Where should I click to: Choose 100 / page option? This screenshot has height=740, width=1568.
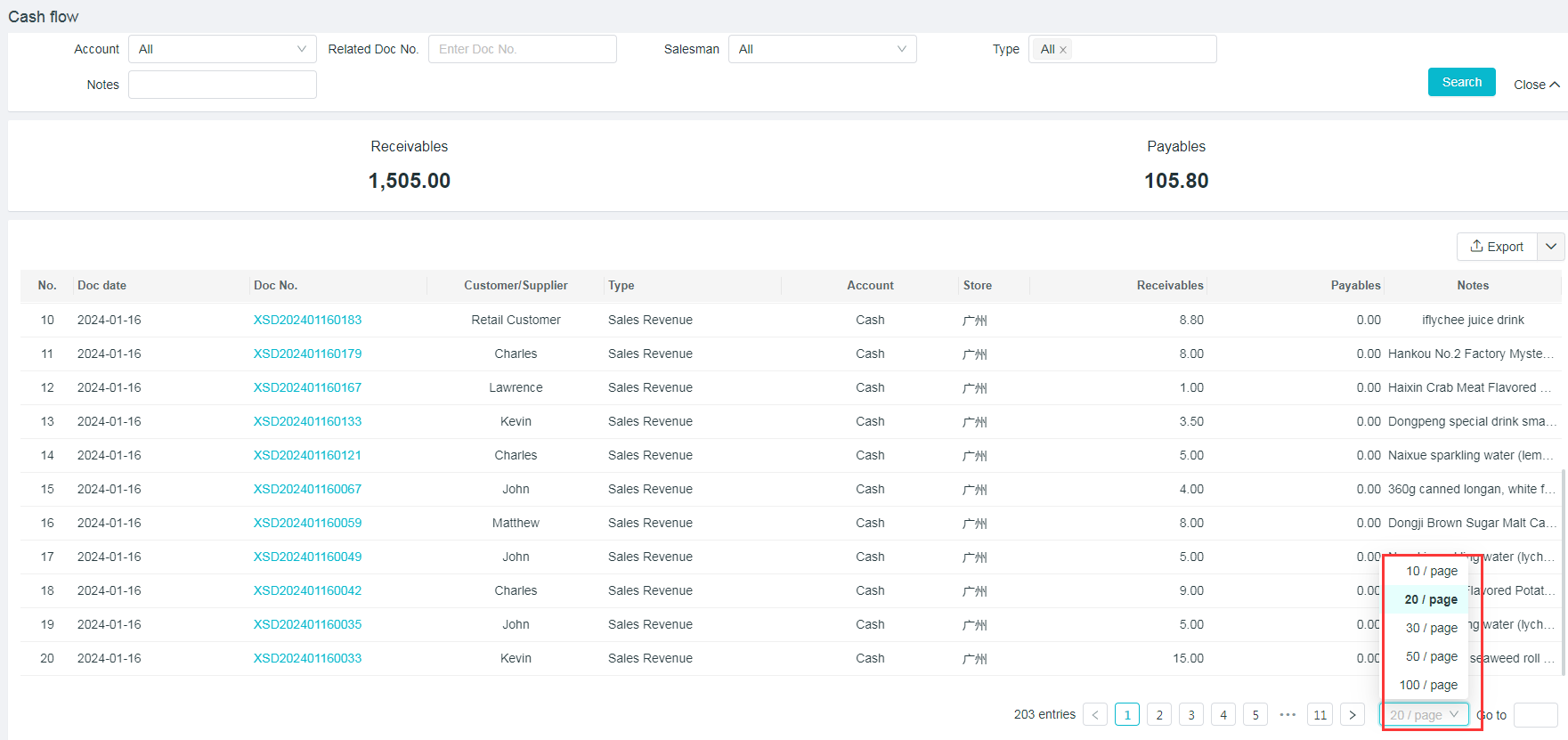click(1429, 685)
